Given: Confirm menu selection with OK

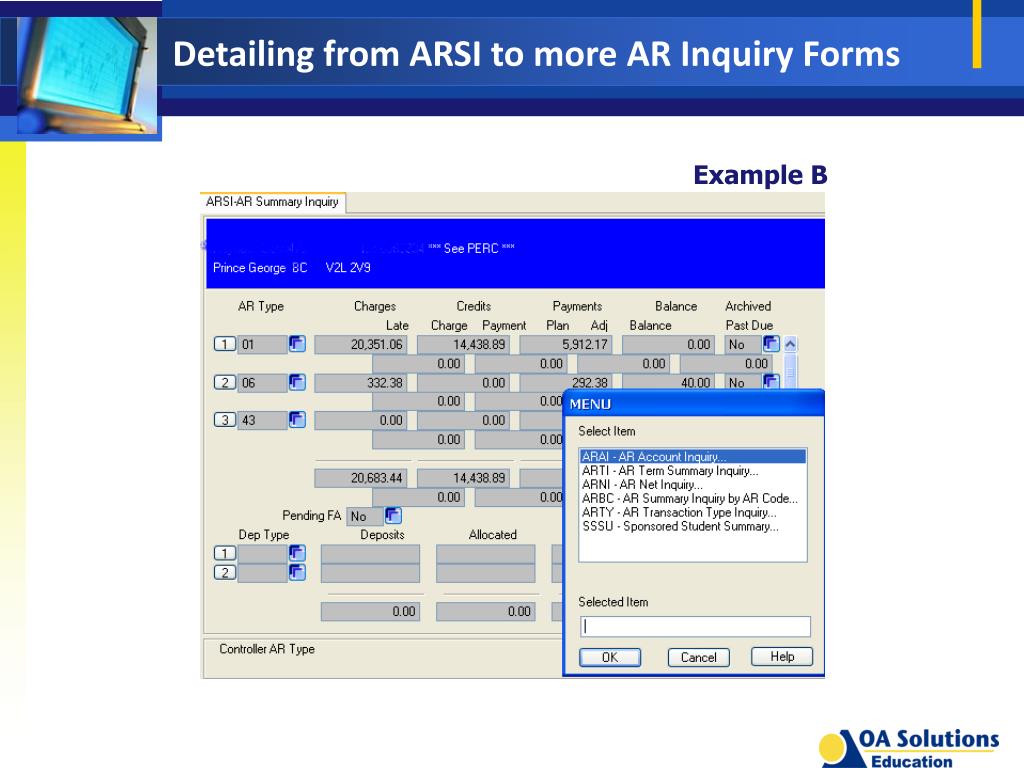Looking at the screenshot, I should coord(610,657).
